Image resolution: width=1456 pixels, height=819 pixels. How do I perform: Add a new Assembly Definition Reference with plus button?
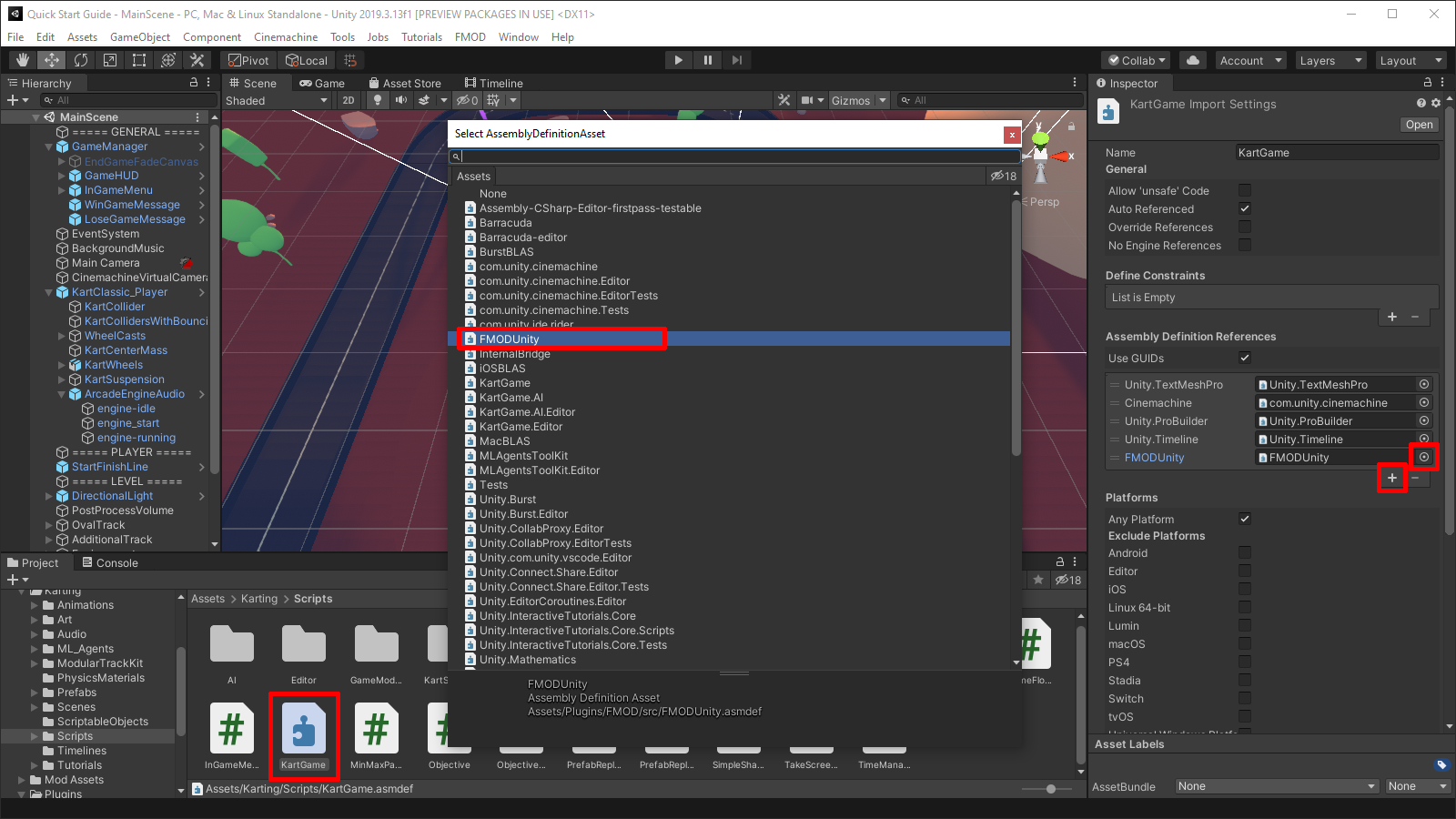click(x=1392, y=478)
